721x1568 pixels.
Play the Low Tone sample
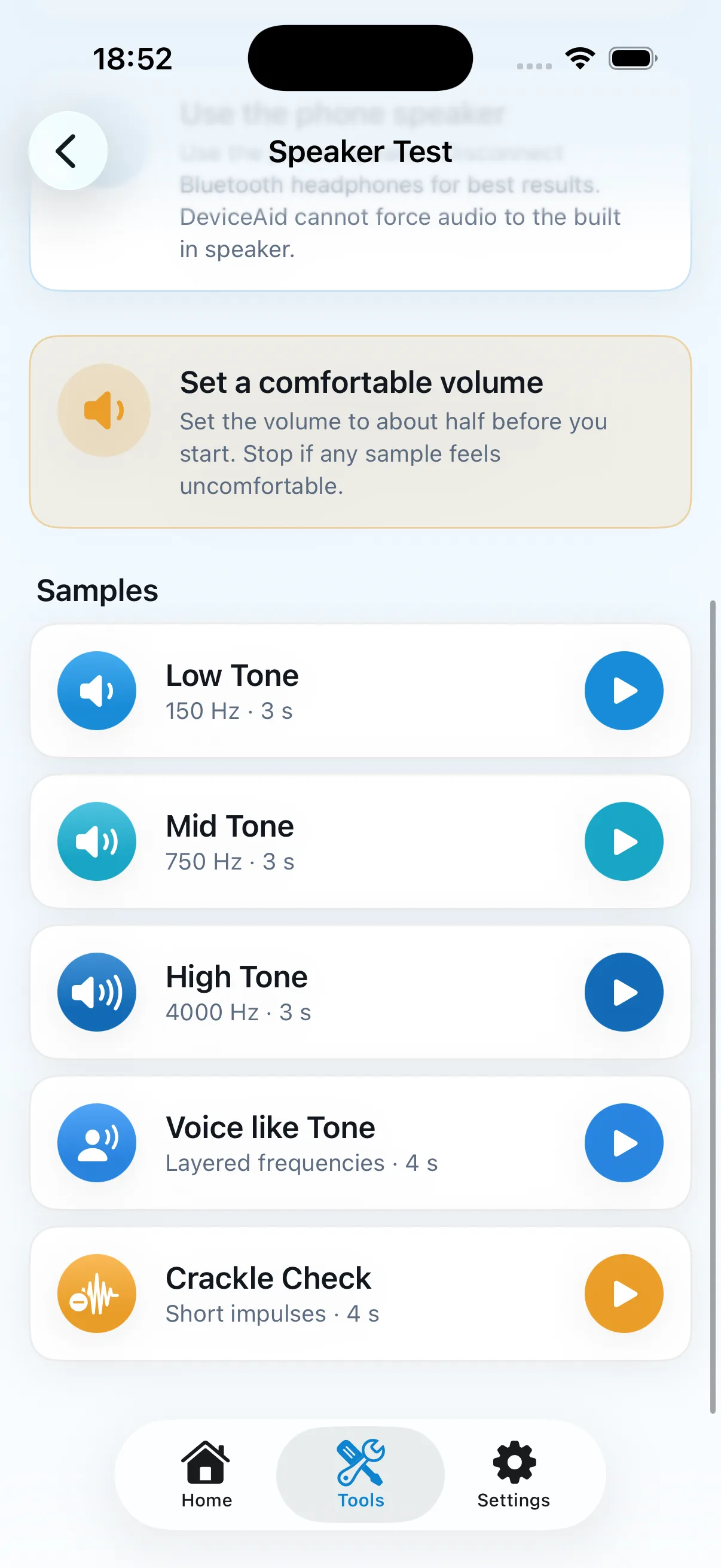point(624,691)
